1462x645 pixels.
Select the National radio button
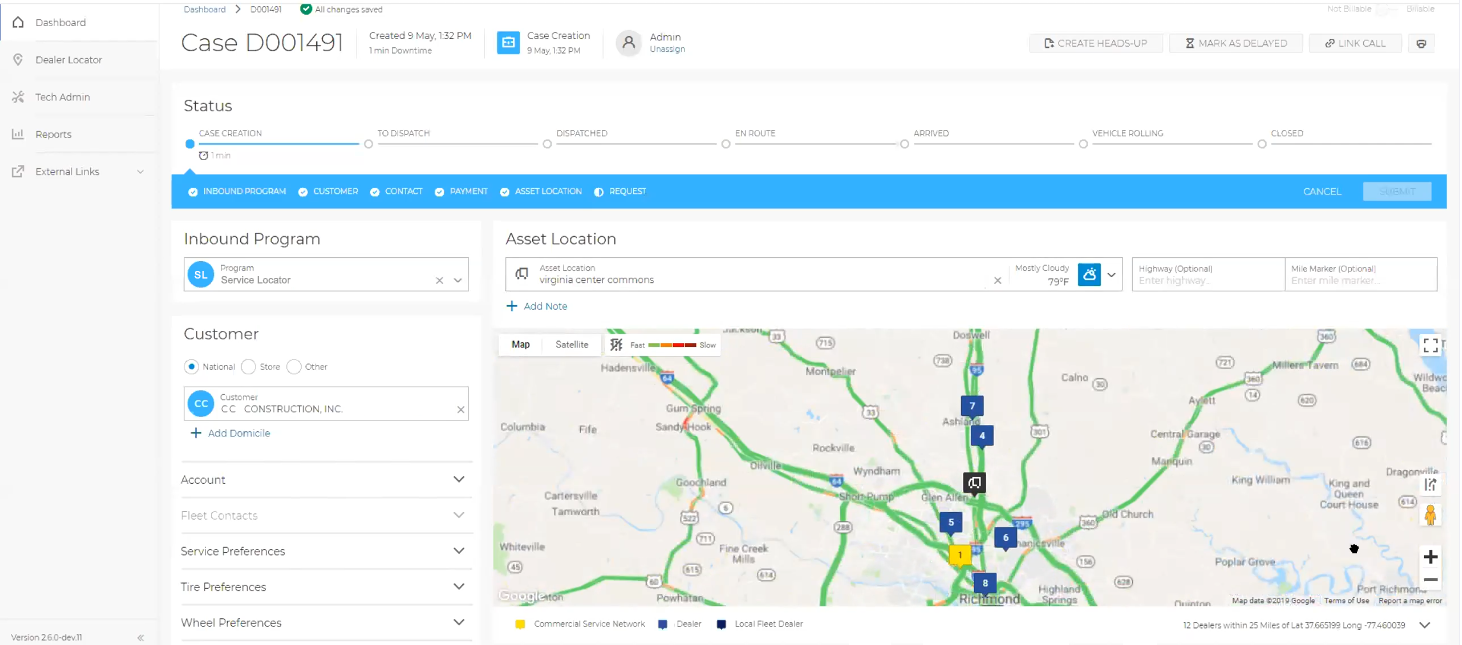(191, 367)
